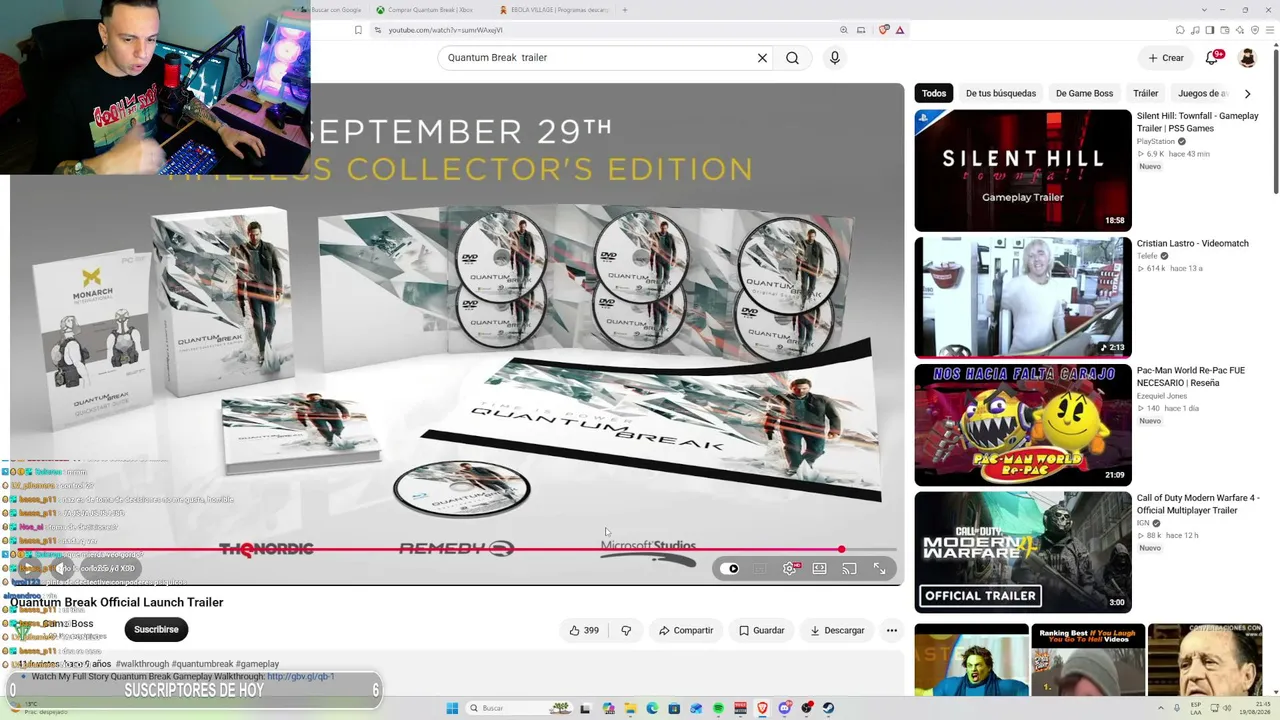Click the Descargar button

pos(837,631)
